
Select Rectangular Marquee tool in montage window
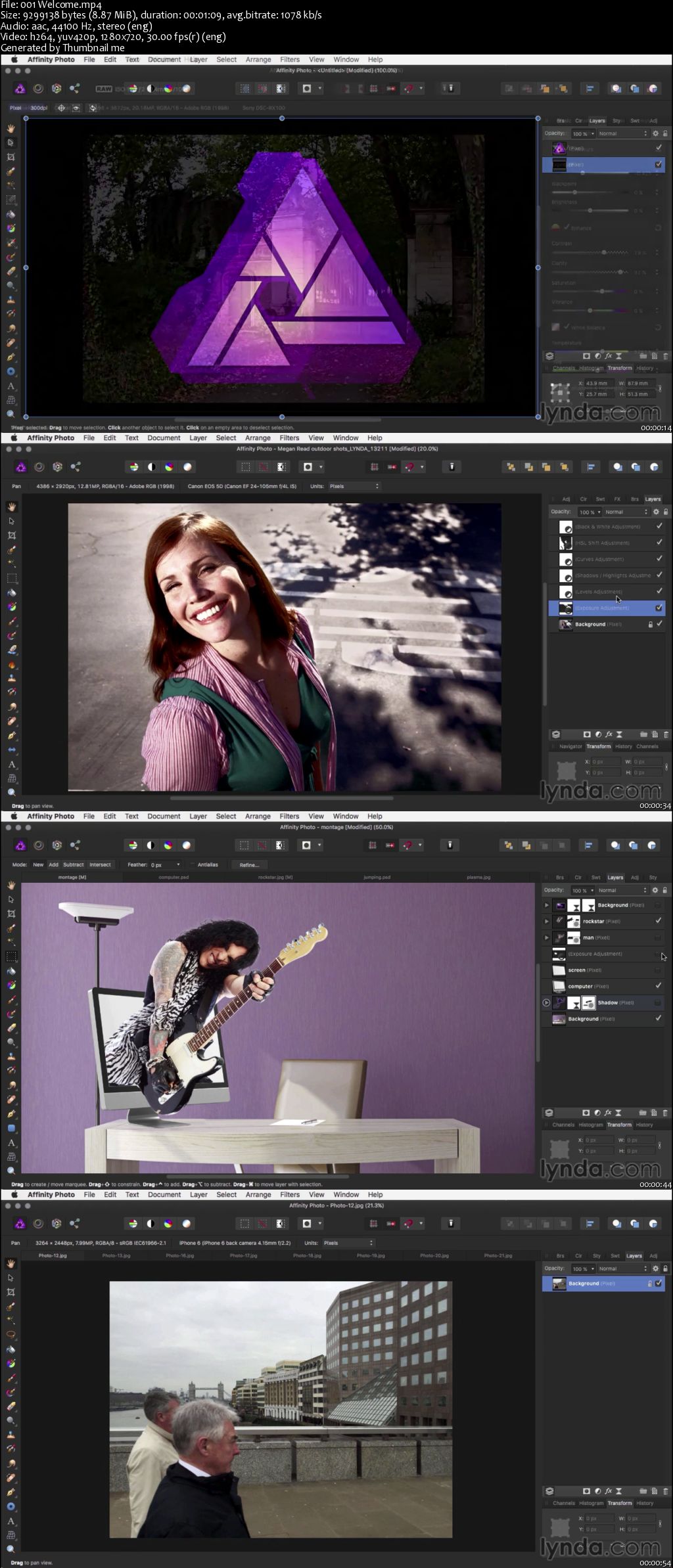[x=11, y=956]
